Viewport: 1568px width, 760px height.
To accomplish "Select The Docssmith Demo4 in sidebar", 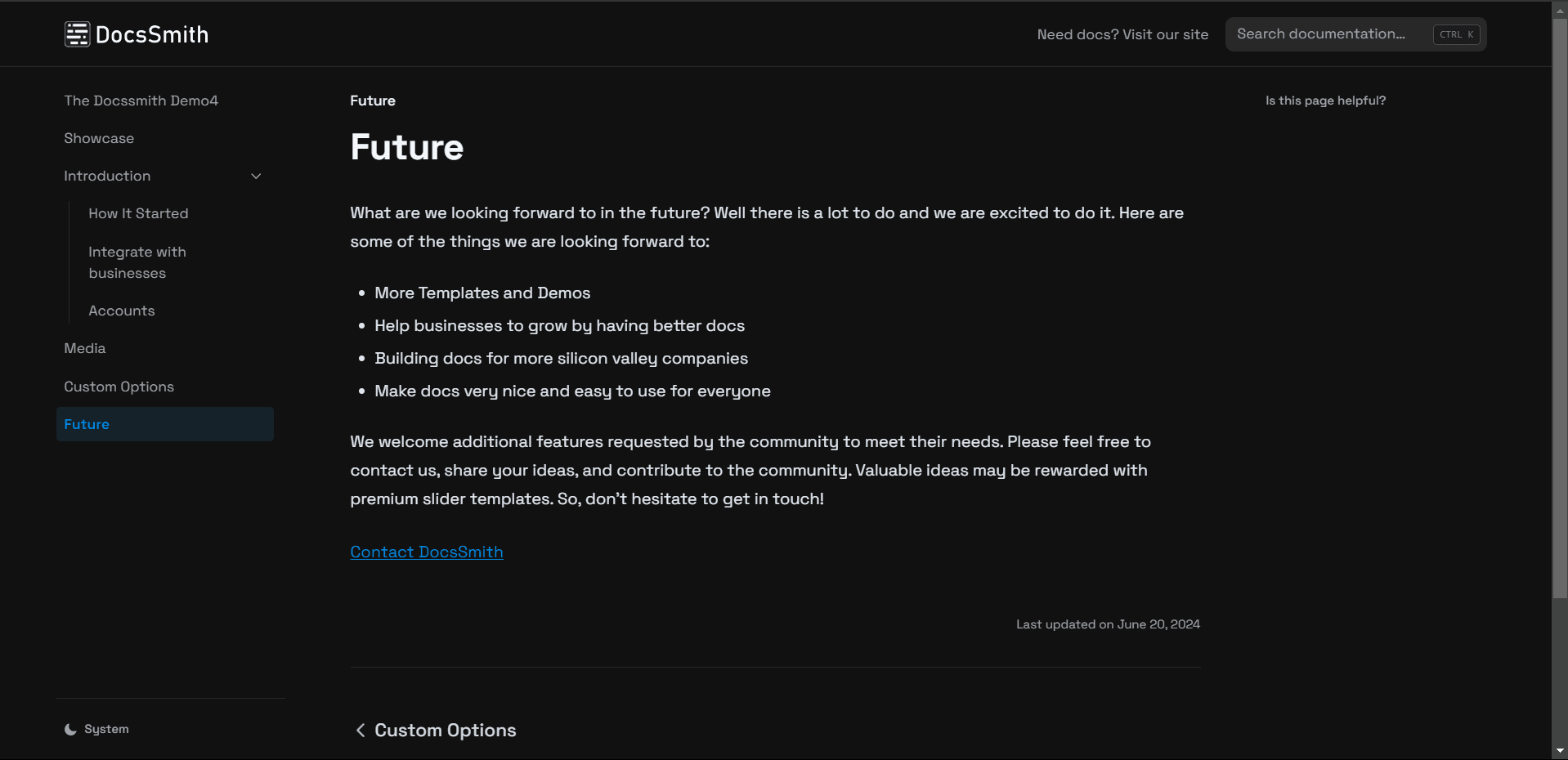I will (141, 101).
